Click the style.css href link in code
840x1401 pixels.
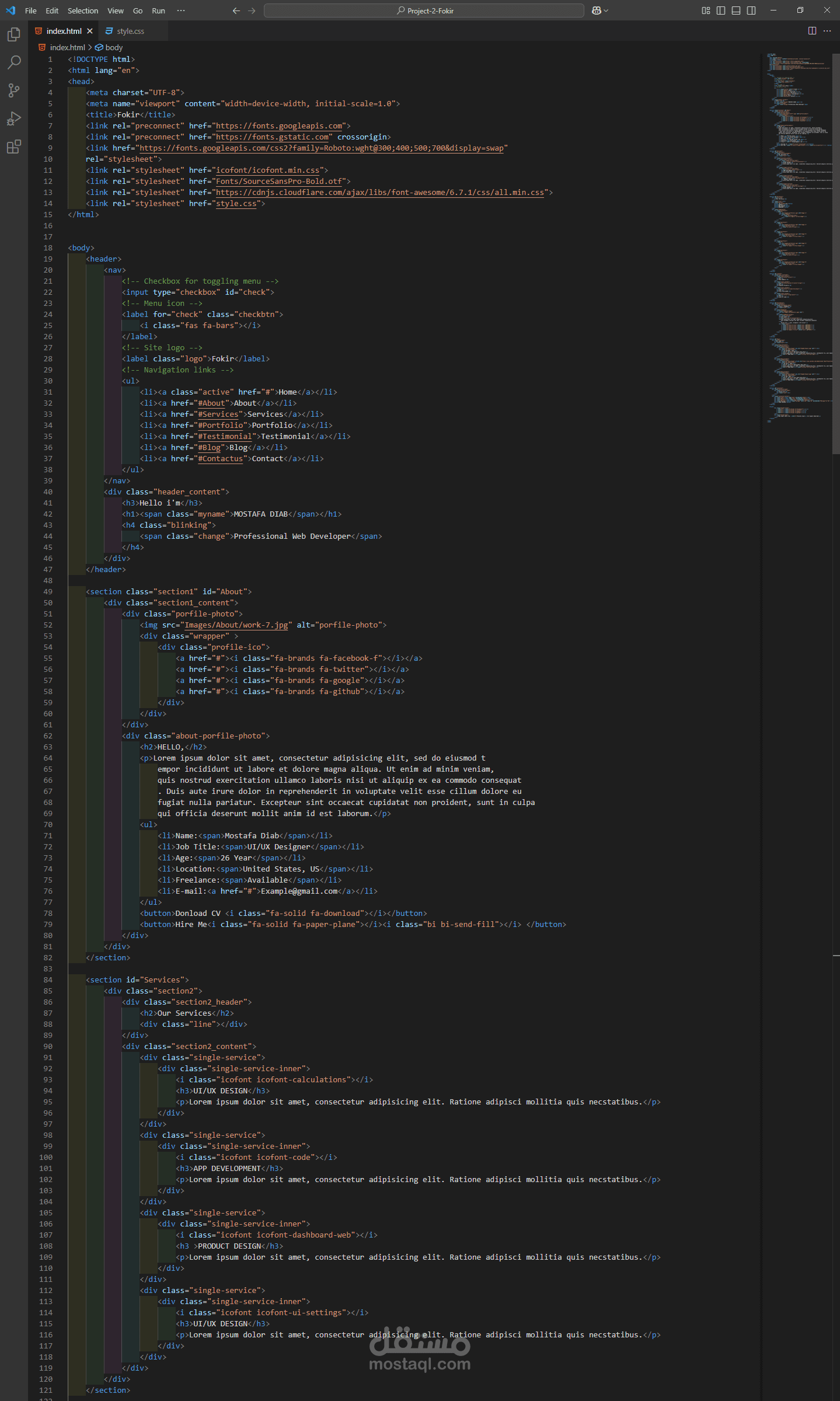[x=236, y=204]
